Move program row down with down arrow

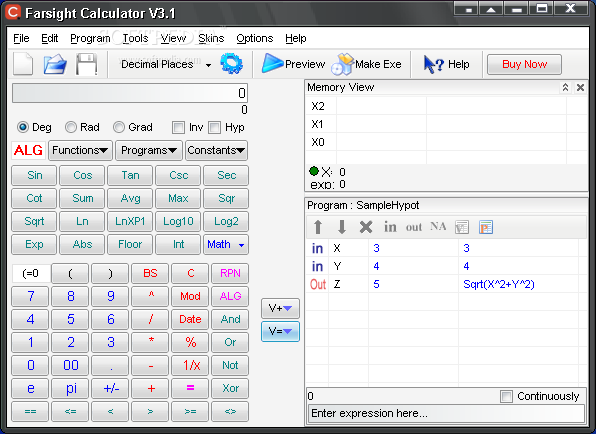pos(342,227)
